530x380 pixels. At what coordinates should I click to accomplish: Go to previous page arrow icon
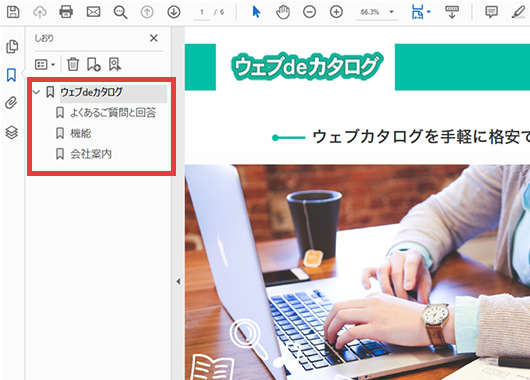(147, 12)
